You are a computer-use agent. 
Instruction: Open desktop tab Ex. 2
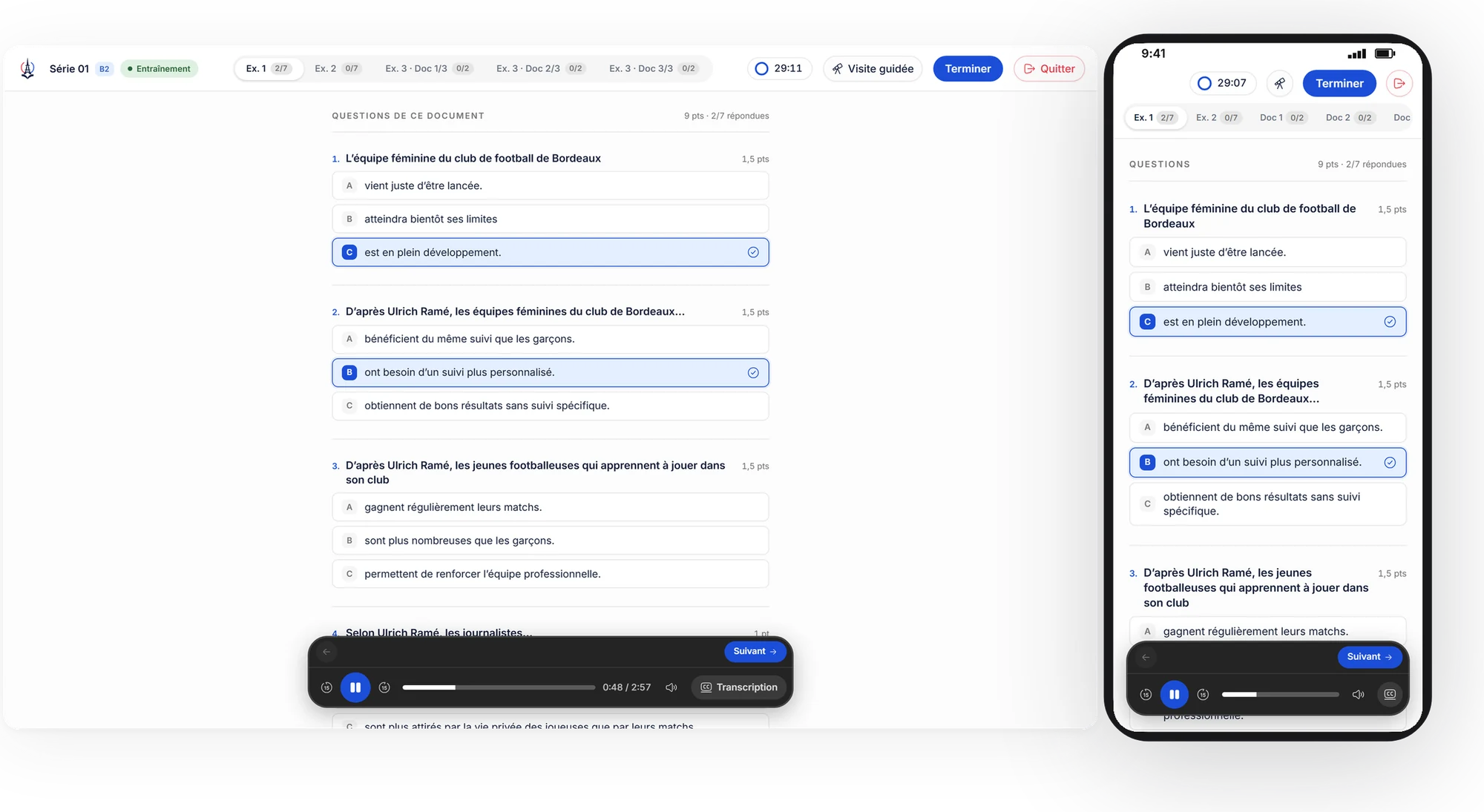pos(337,68)
